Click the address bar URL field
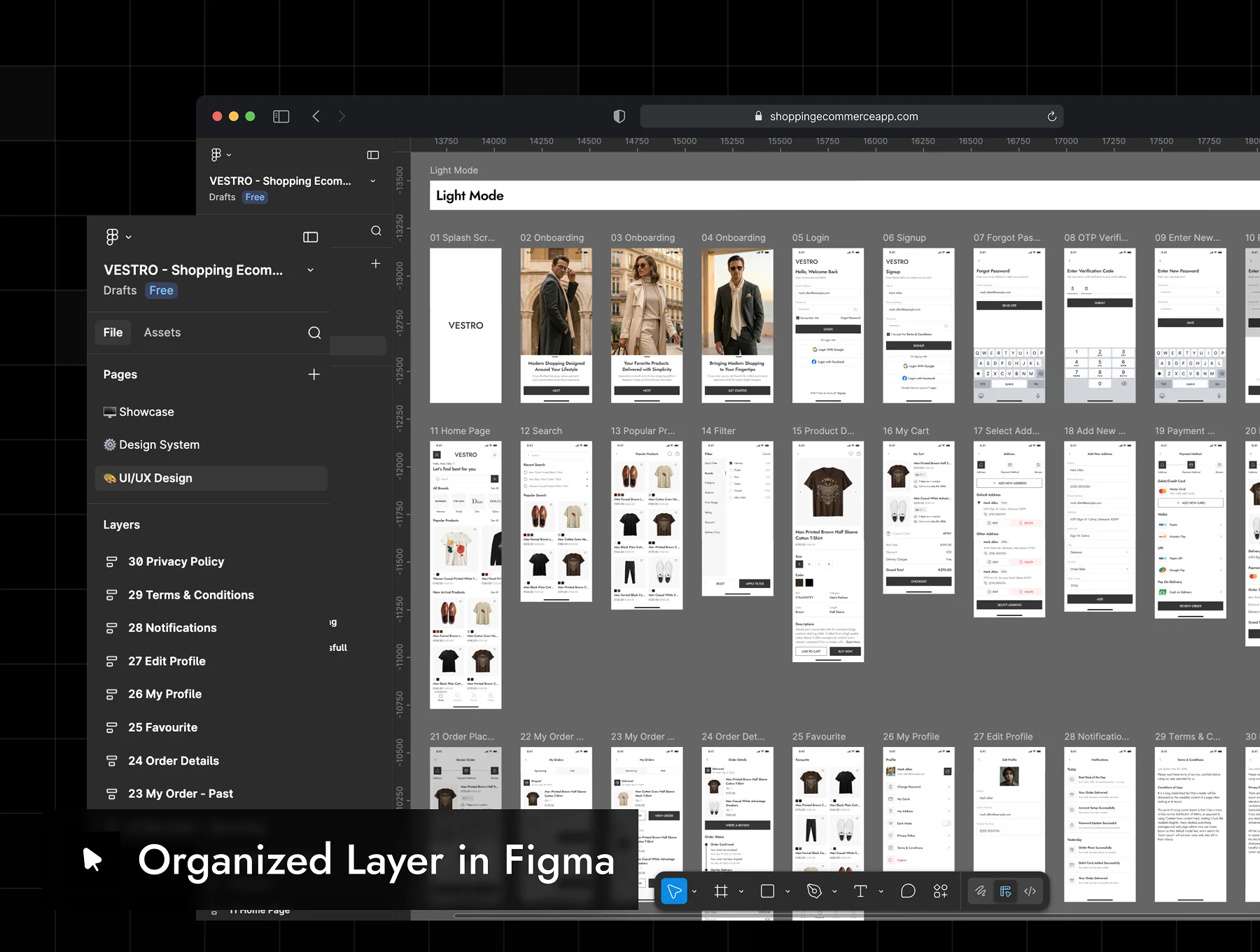 [x=851, y=116]
